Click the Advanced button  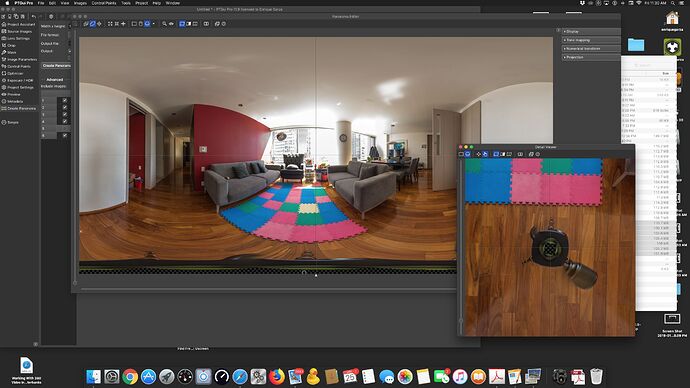[55, 80]
